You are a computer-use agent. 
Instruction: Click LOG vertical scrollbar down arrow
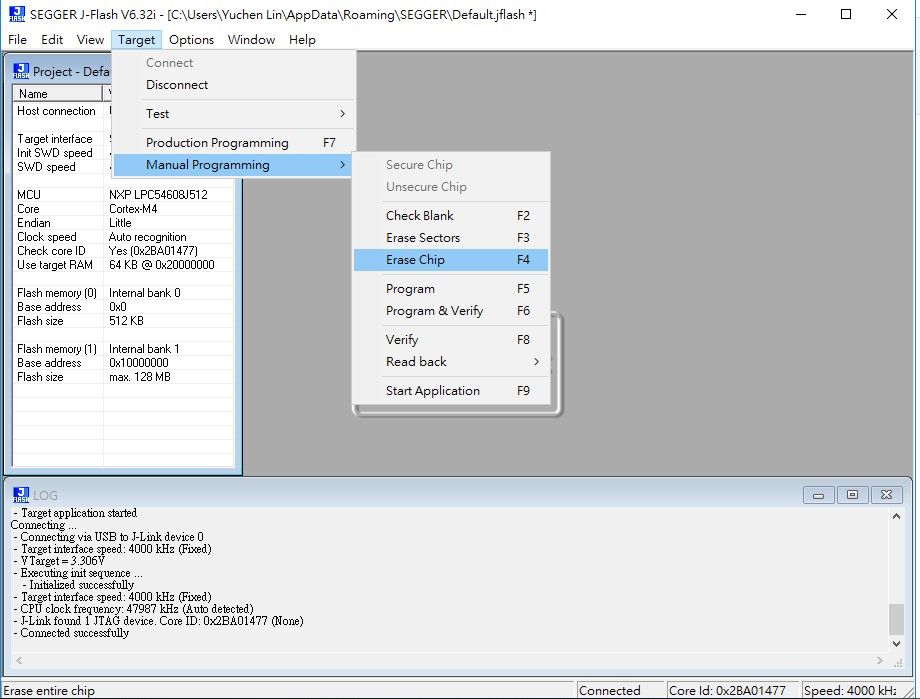coord(896,644)
